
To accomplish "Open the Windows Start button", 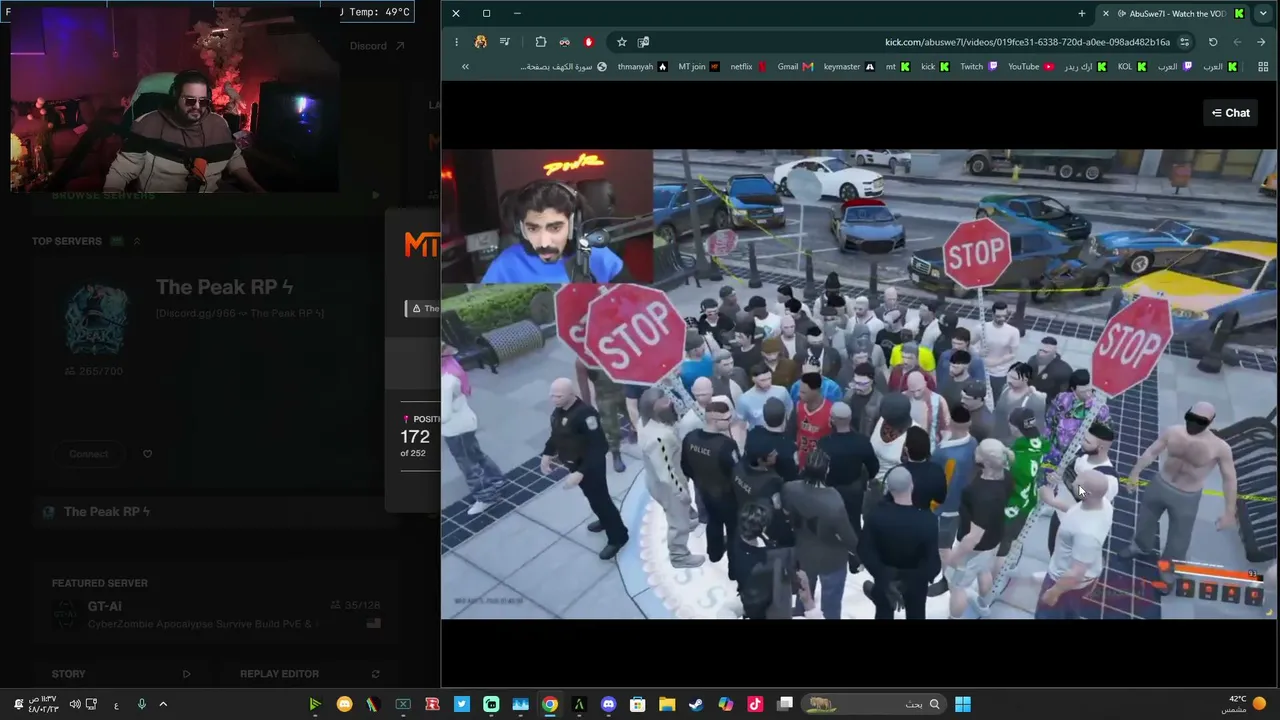I will [962, 704].
